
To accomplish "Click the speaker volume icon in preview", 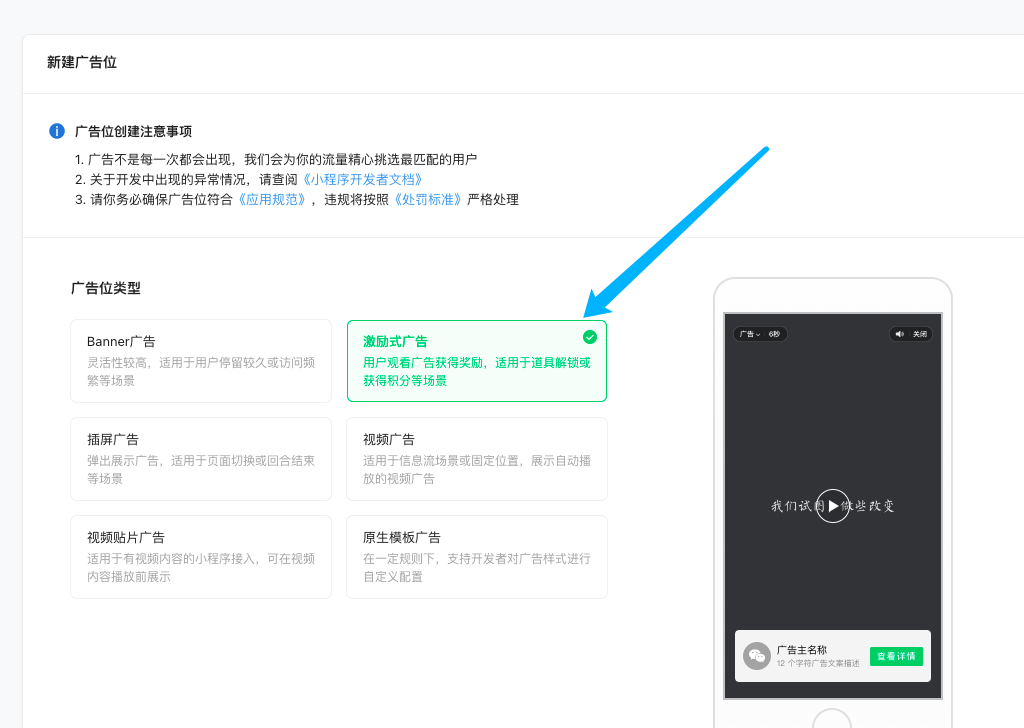I will (x=899, y=334).
